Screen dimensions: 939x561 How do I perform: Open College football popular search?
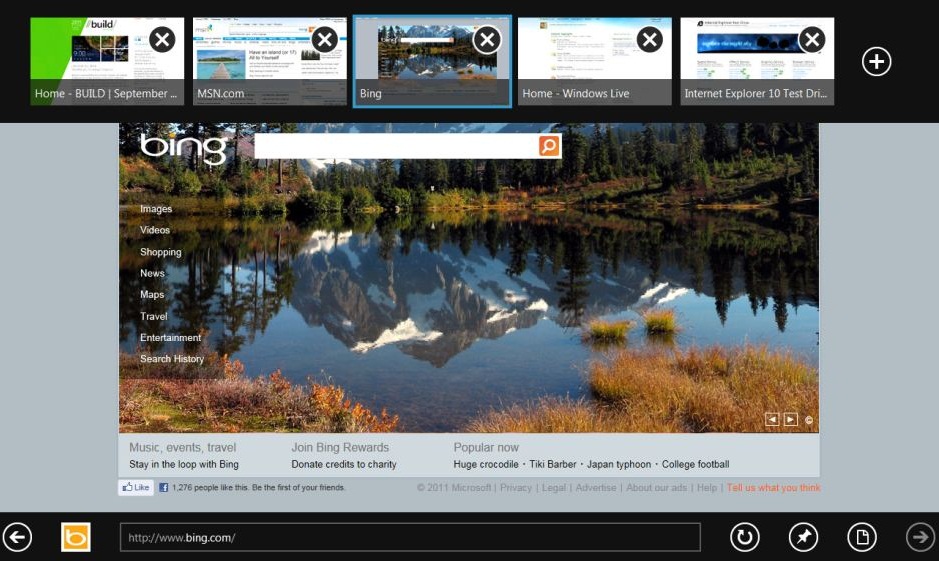(695, 464)
